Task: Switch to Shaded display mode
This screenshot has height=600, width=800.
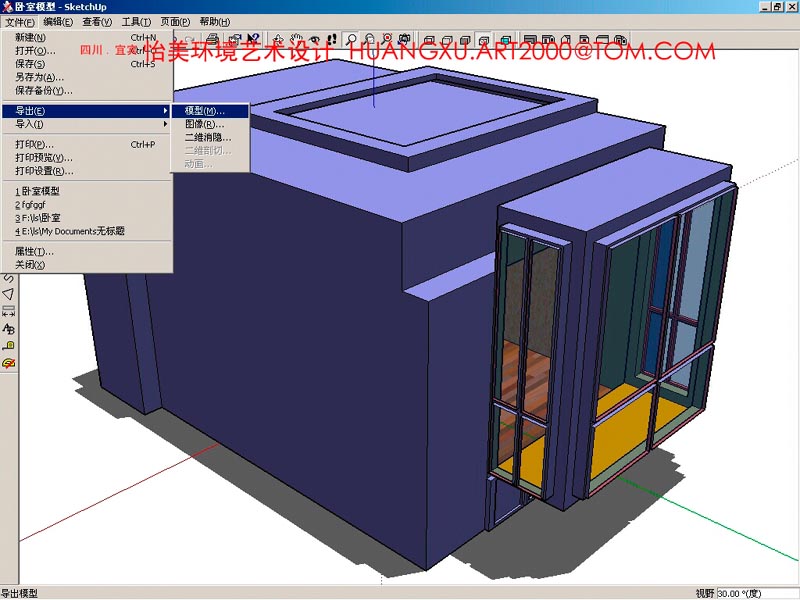Action: [465, 40]
